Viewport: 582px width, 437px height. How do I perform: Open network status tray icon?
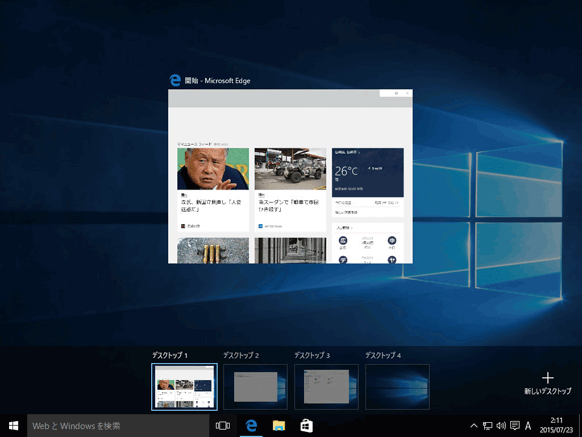click(487, 426)
